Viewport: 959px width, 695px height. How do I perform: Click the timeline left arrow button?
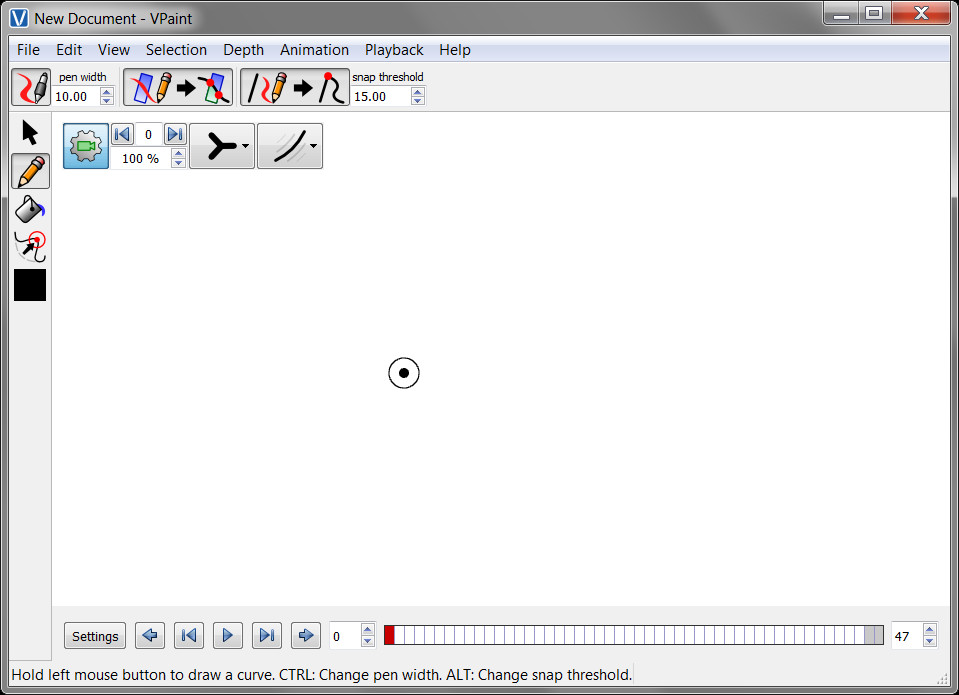(150, 636)
